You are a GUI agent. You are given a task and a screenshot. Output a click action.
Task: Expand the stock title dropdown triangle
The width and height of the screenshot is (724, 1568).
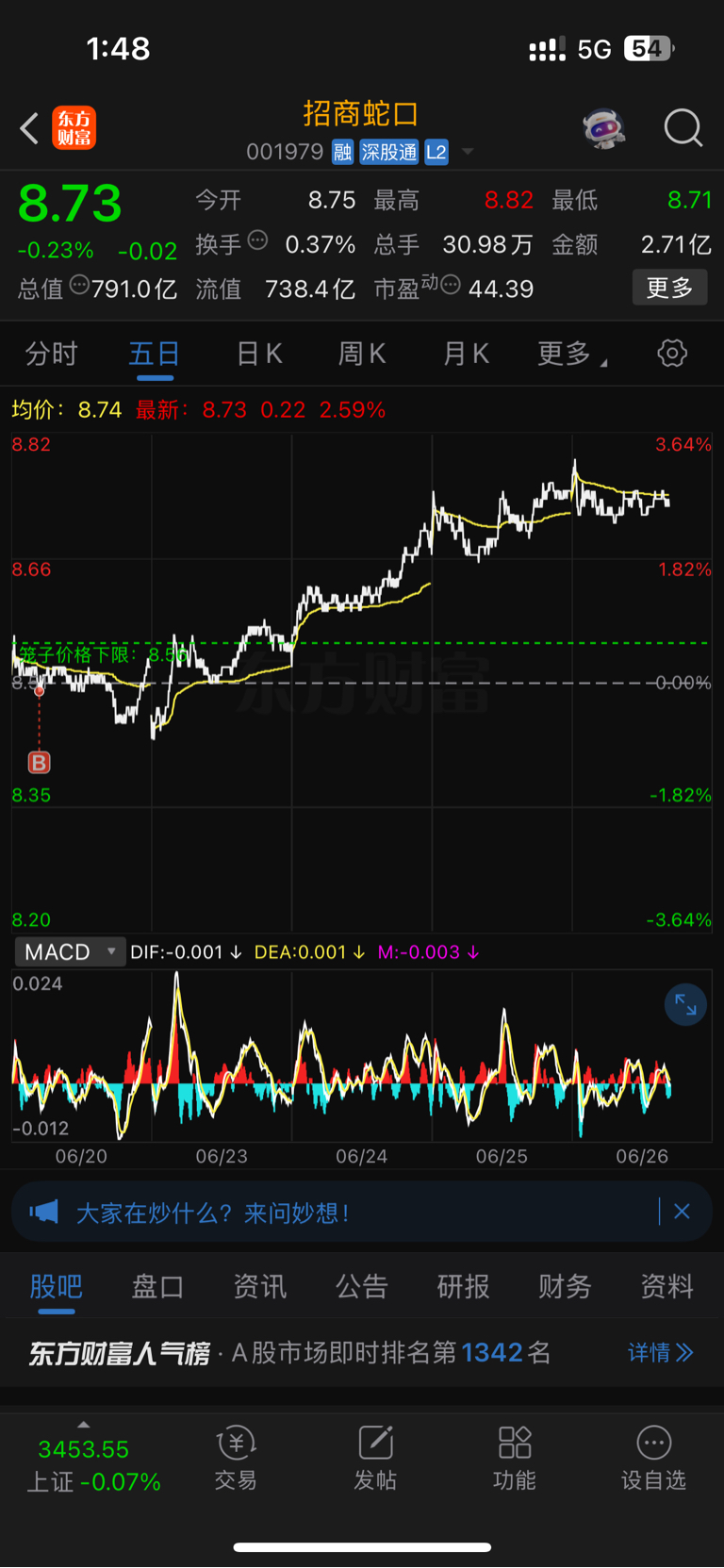click(x=467, y=152)
